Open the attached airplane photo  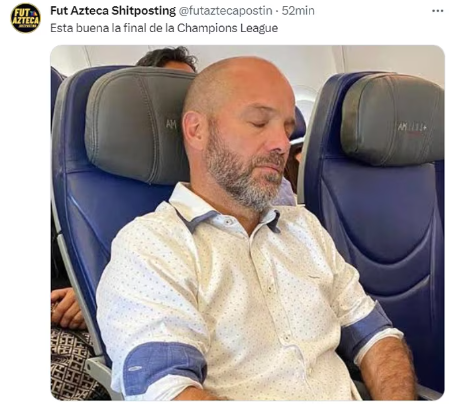click(247, 222)
